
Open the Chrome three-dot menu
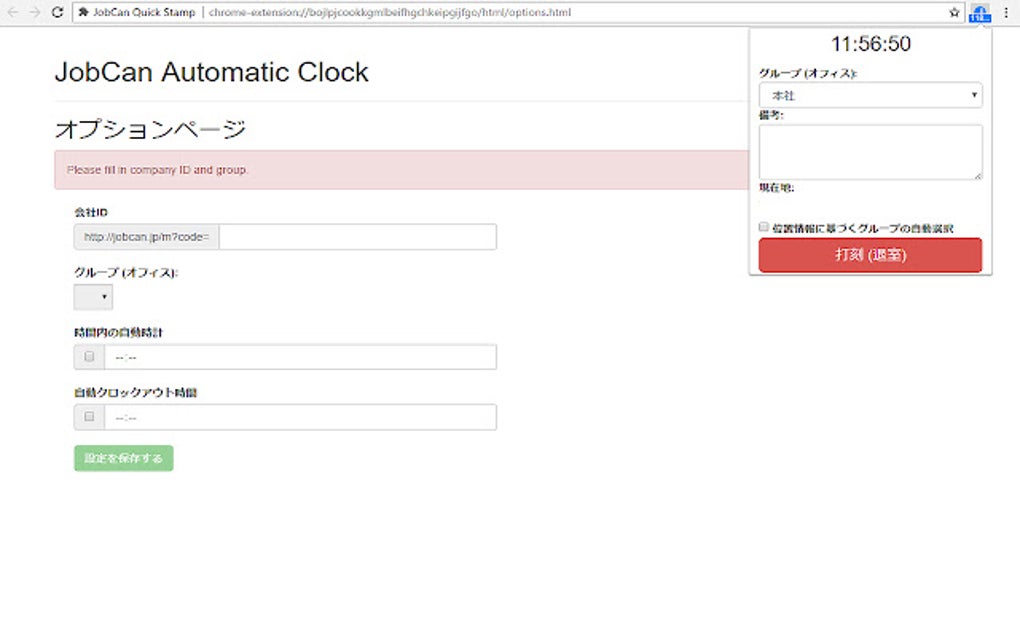point(1005,13)
